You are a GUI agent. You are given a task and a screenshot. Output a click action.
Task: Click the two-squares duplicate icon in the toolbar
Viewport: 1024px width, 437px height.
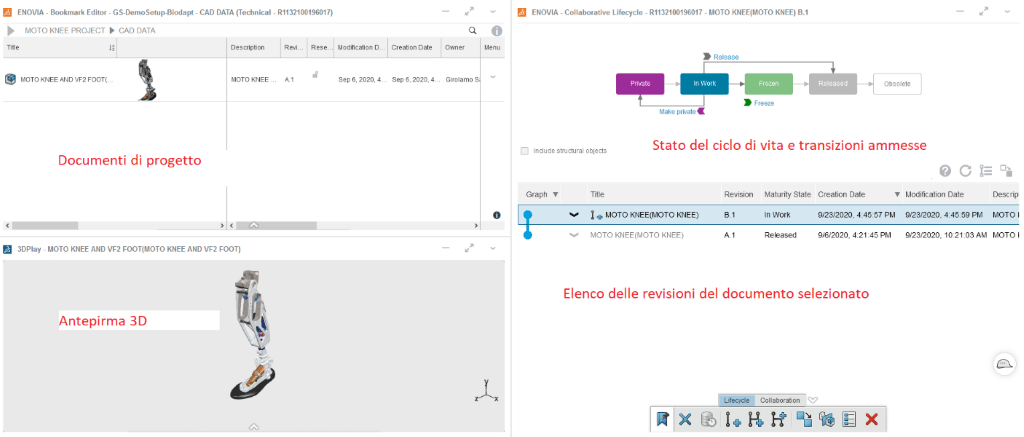coord(805,419)
